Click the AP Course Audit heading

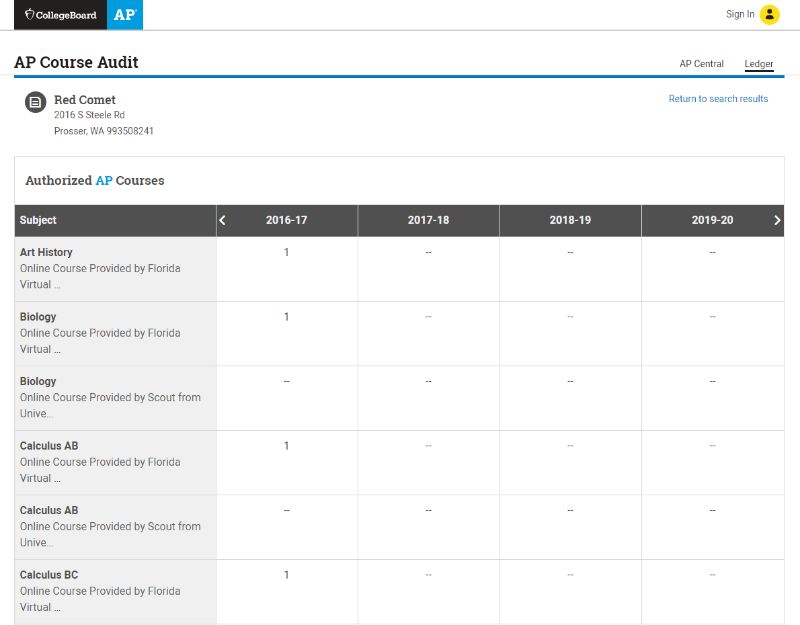(76, 62)
